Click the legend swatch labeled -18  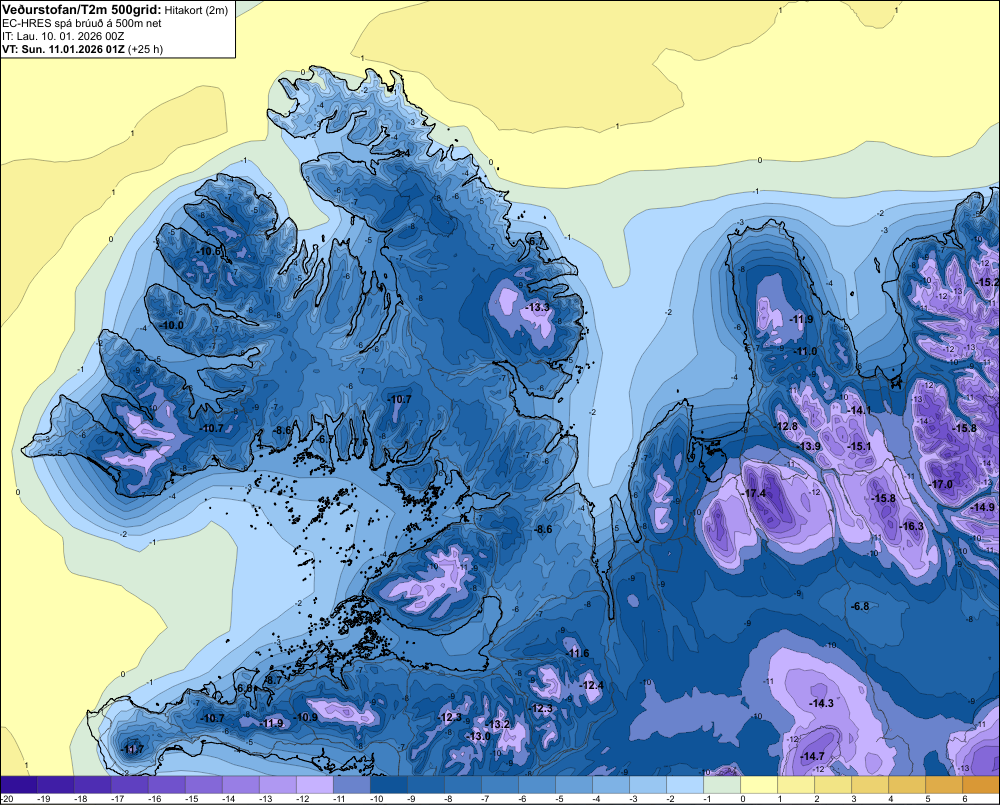pos(92,785)
